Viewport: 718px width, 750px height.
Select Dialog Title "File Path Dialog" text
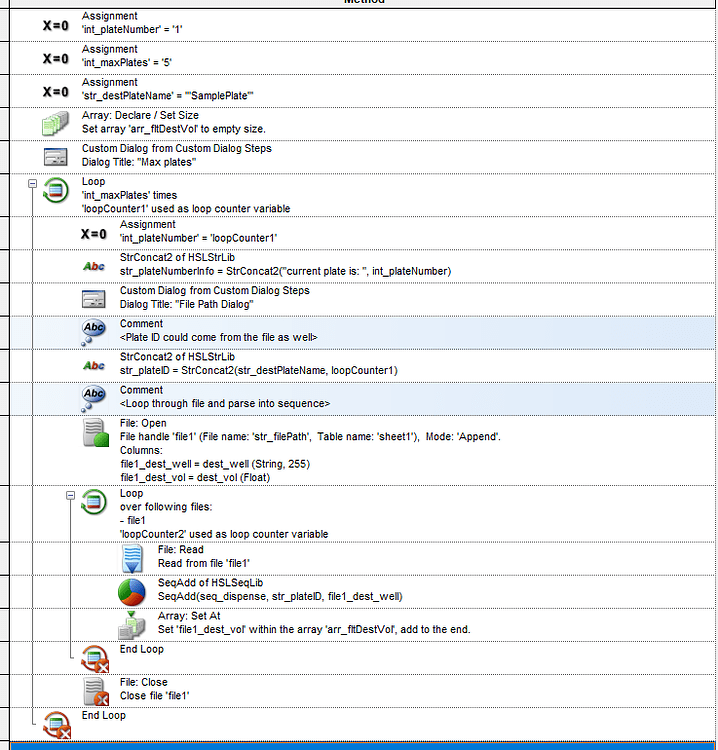click(x=187, y=304)
